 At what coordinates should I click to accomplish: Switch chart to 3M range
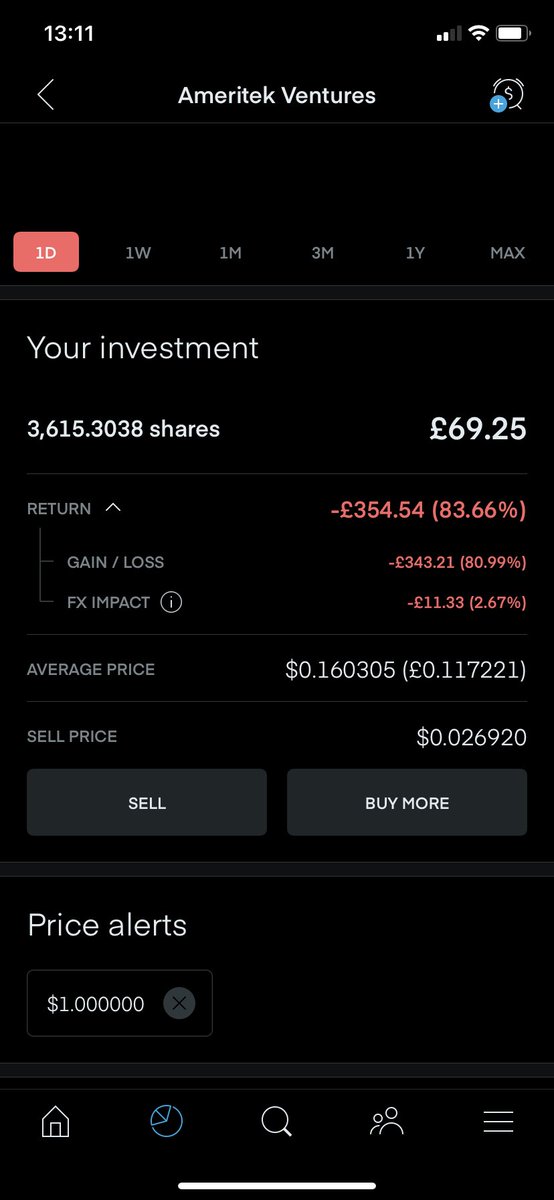pyautogui.click(x=322, y=253)
